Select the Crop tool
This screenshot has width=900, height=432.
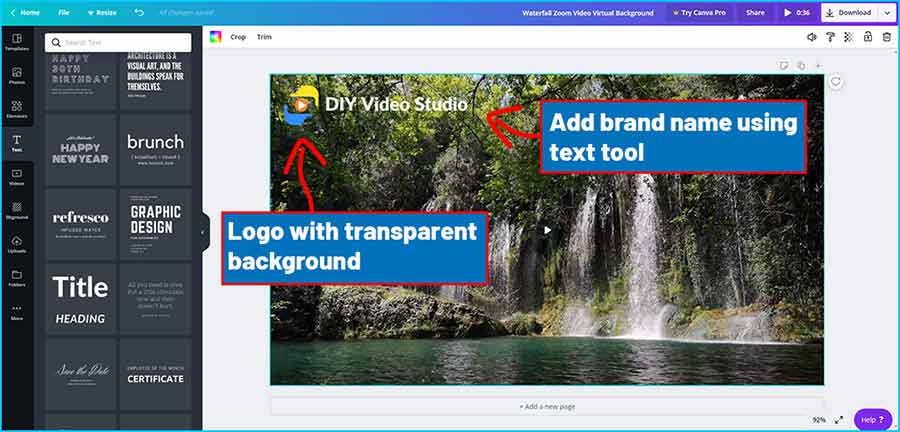pos(238,37)
